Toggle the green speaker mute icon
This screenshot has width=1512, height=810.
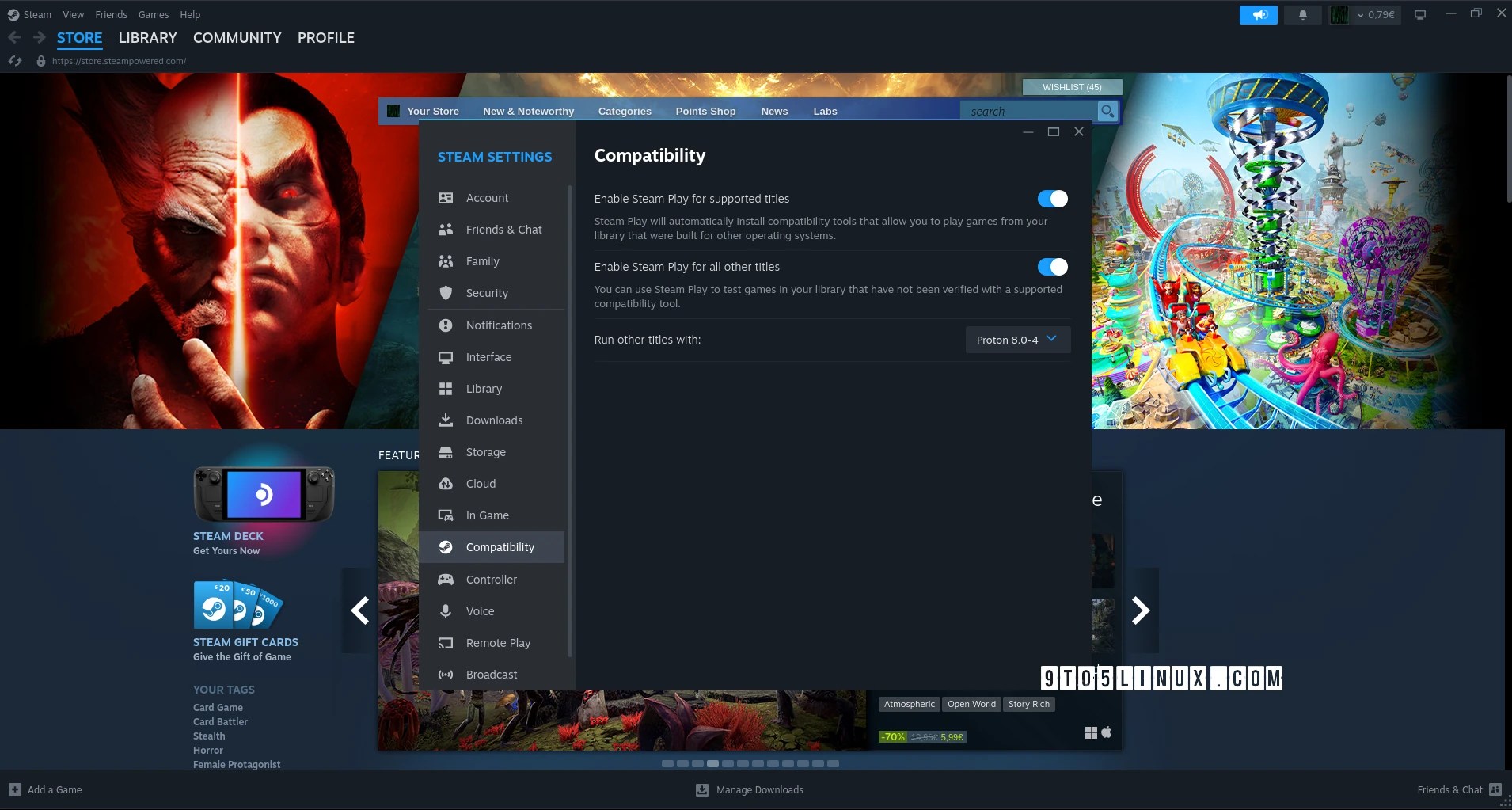[x=1258, y=14]
